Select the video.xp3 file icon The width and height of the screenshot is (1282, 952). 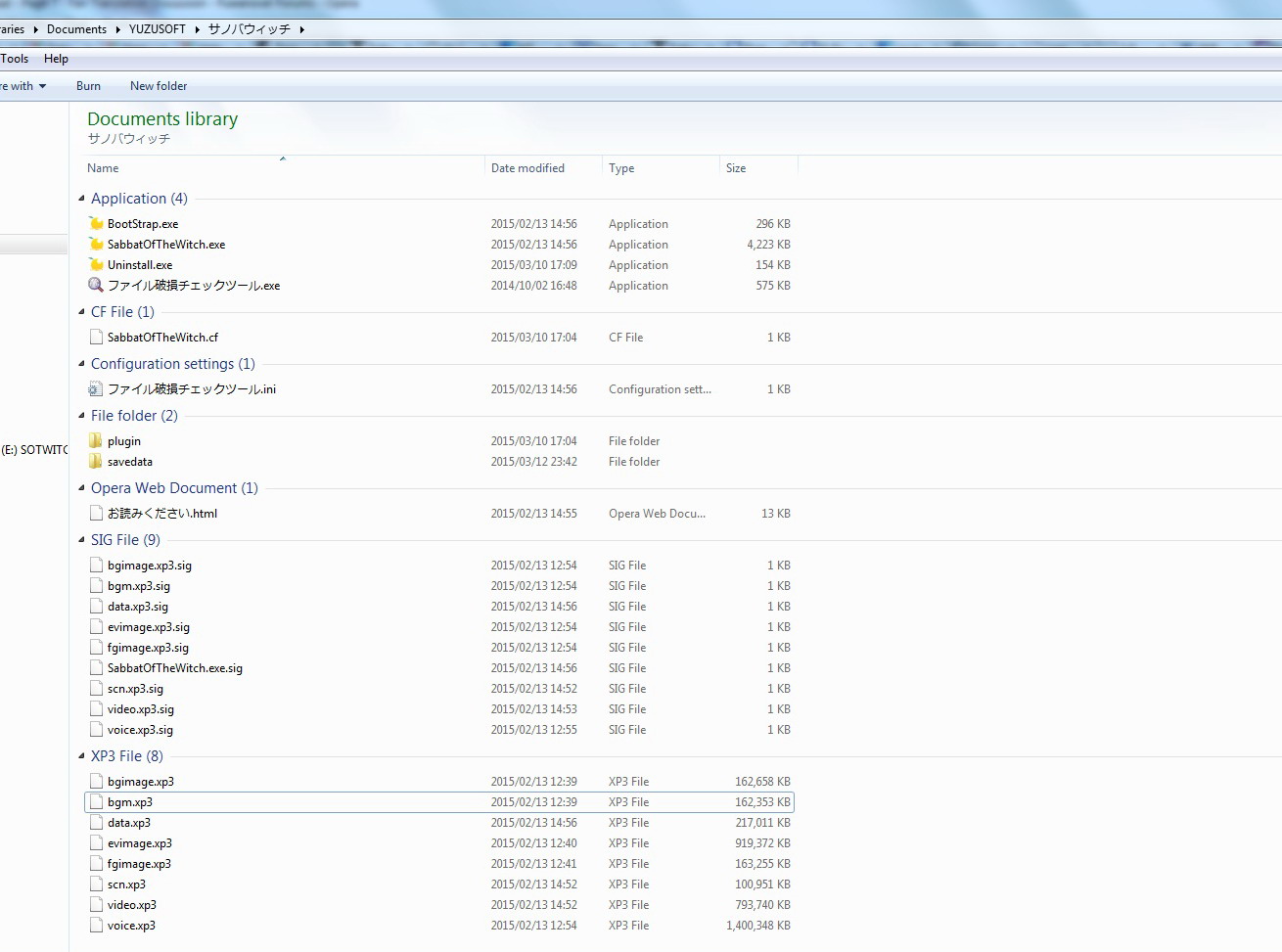pos(96,904)
